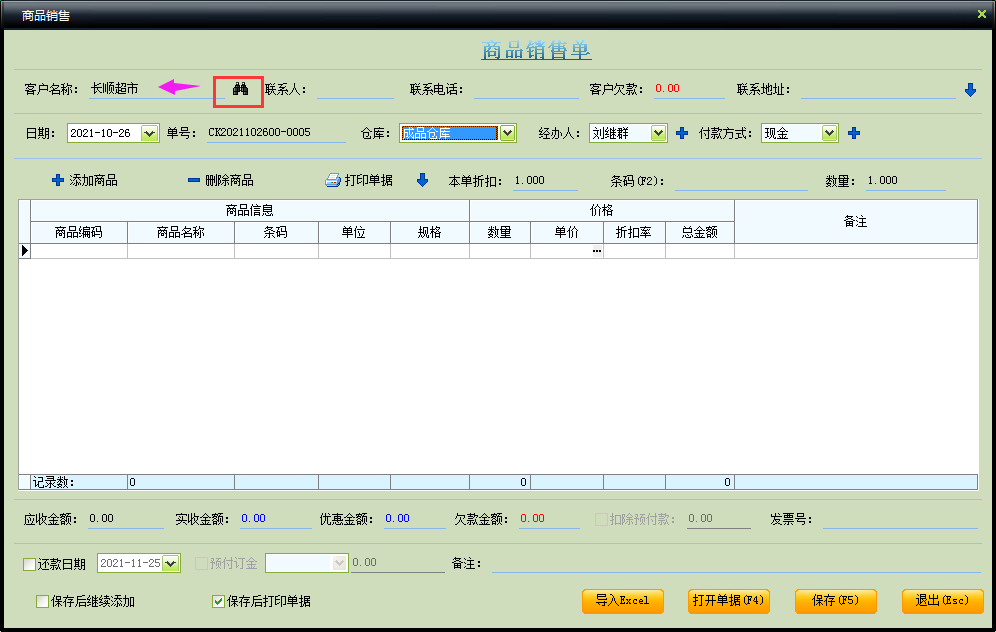This screenshot has height=632, width=996.
Task: Click the 商品名称 column header
Action: point(181,232)
